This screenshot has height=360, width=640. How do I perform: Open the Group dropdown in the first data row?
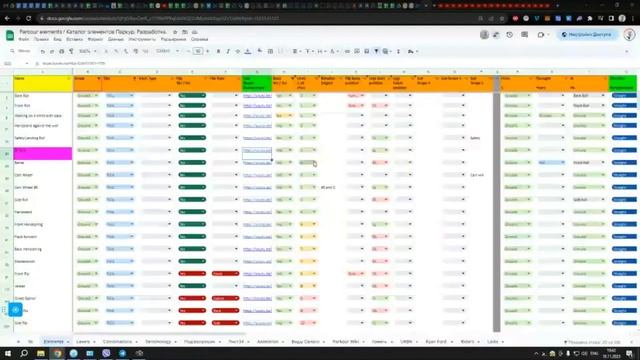(x=87, y=96)
